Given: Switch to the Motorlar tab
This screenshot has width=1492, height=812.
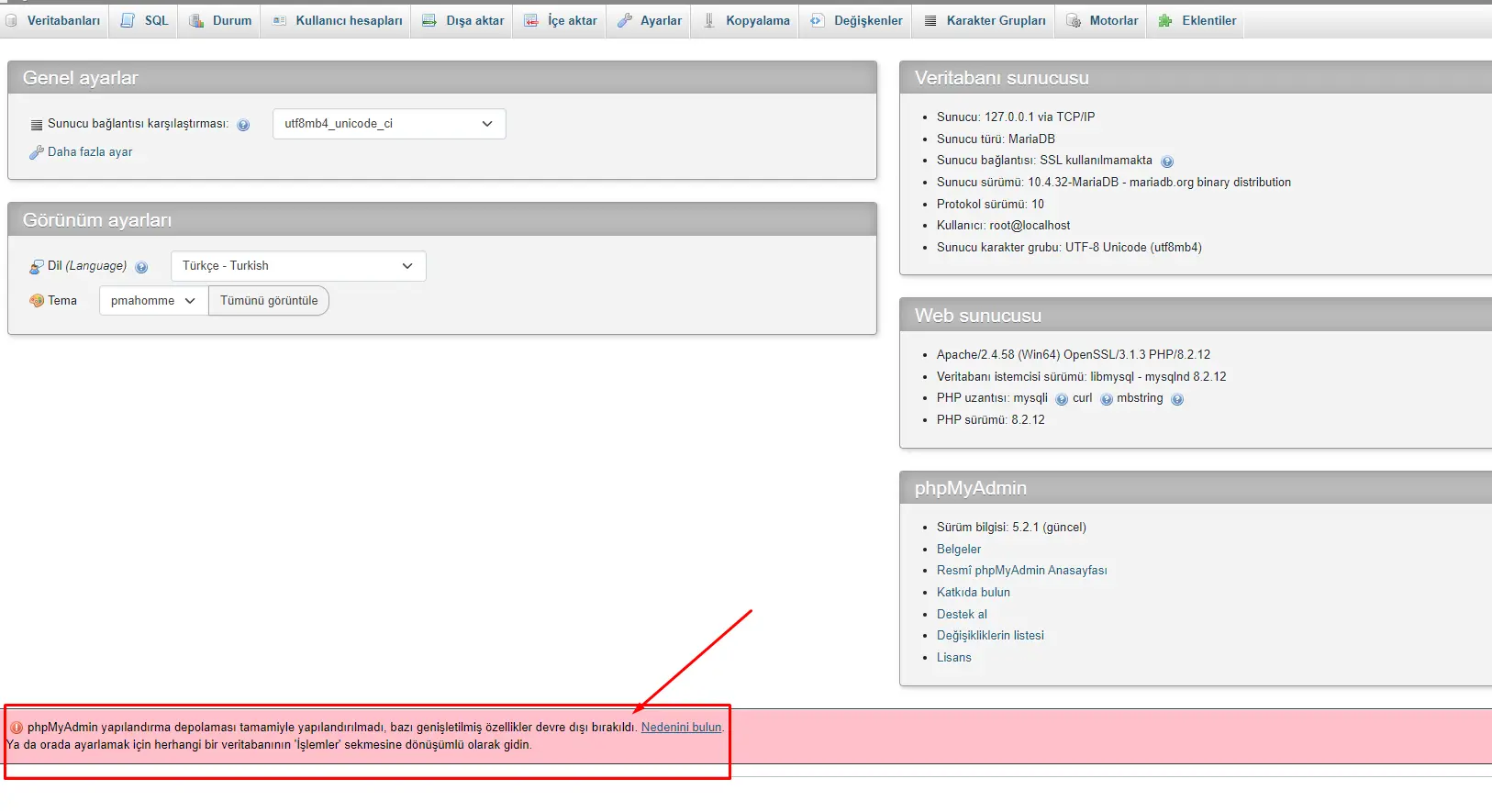Looking at the screenshot, I should (x=1101, y=20).
